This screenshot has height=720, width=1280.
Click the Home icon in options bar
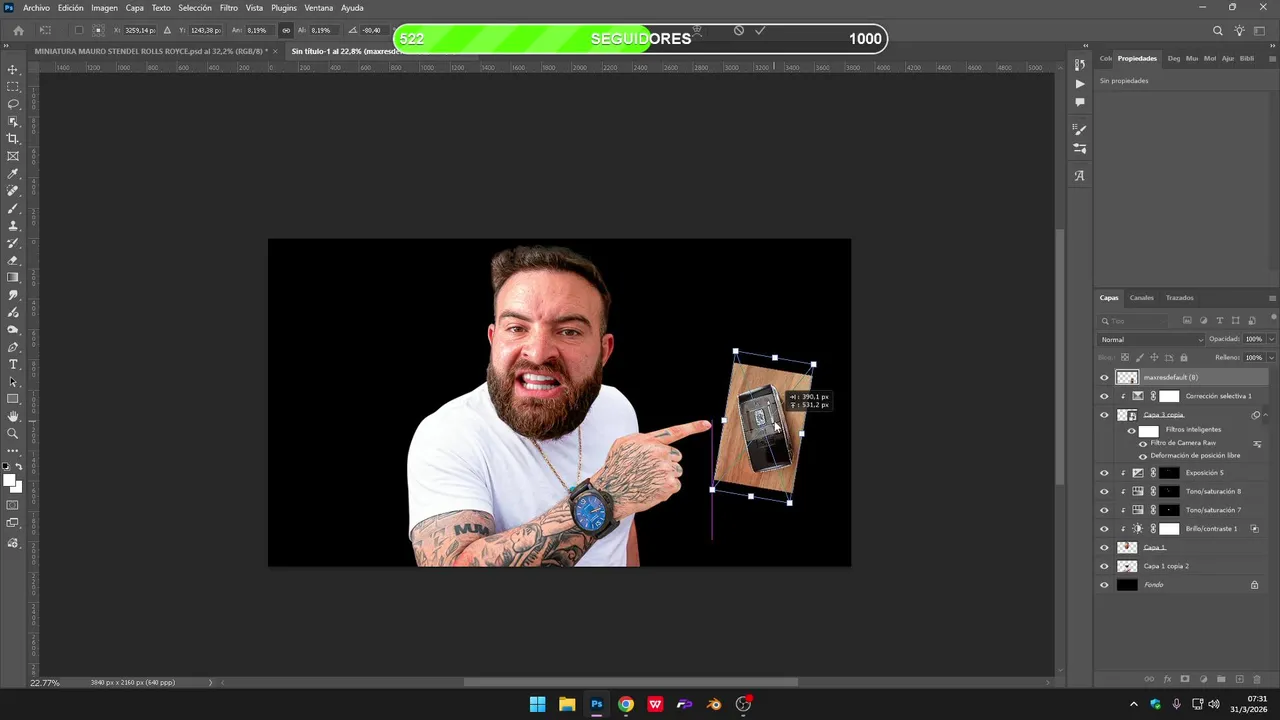[18, 31]
